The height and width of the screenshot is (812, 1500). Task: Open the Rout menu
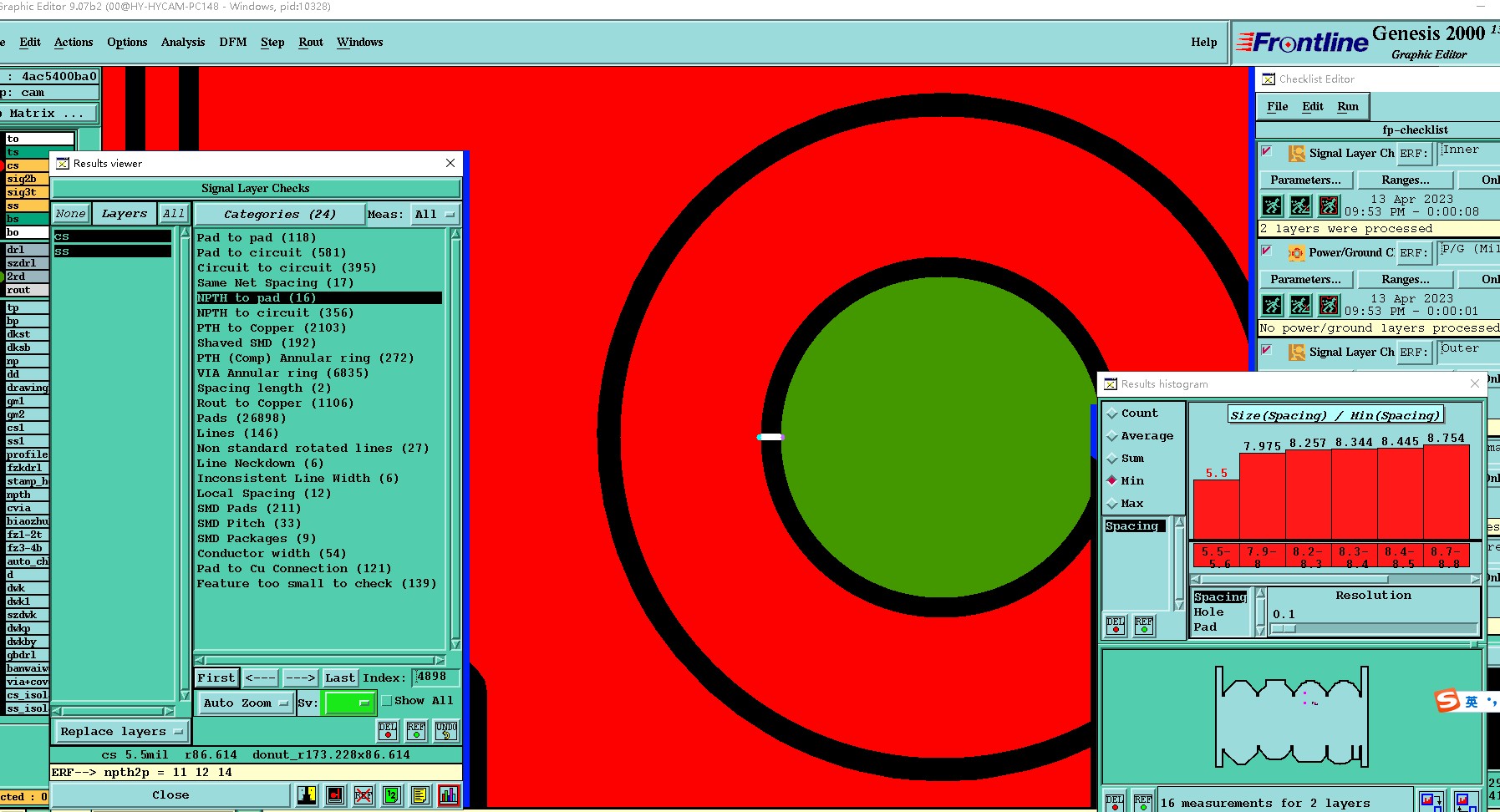(x=311, y=43)
